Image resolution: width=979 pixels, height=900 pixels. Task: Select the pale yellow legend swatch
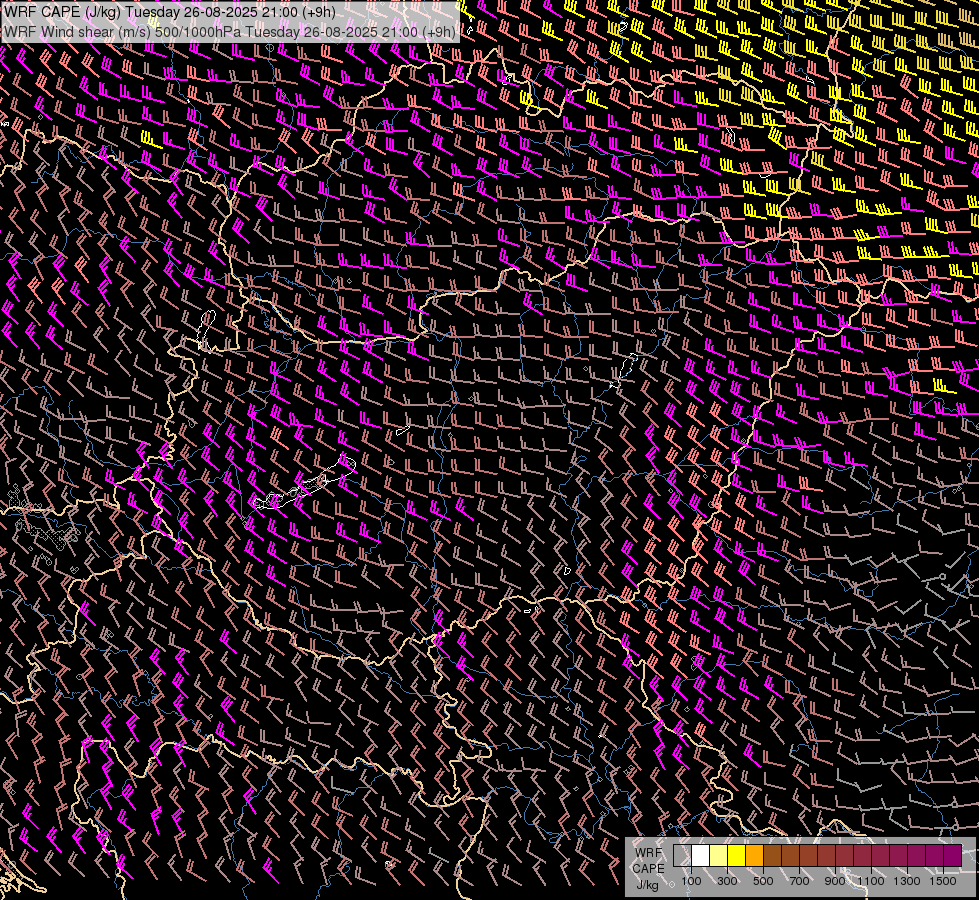click(719, 855)
